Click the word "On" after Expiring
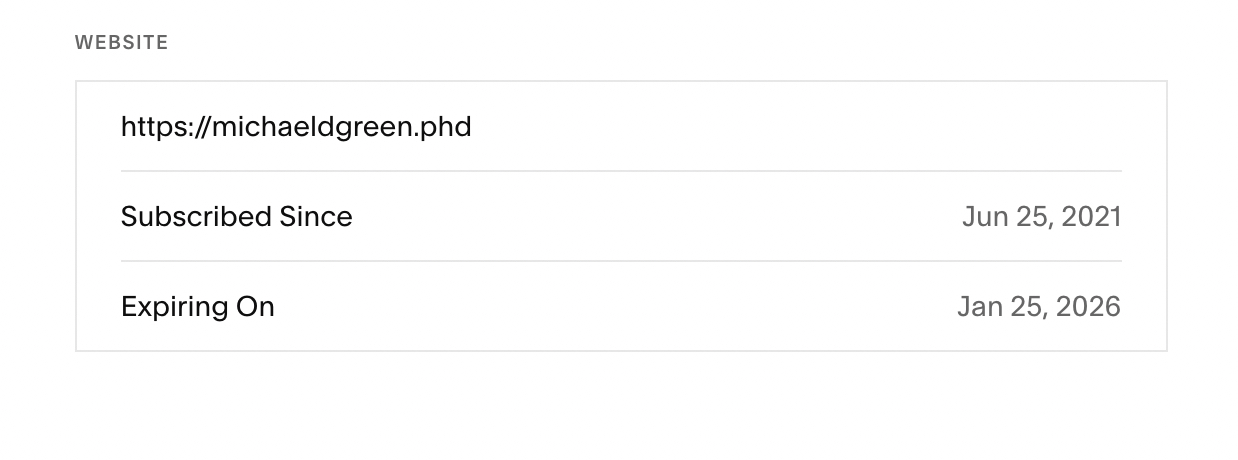The image size is (1238, 460). [256, 307]
